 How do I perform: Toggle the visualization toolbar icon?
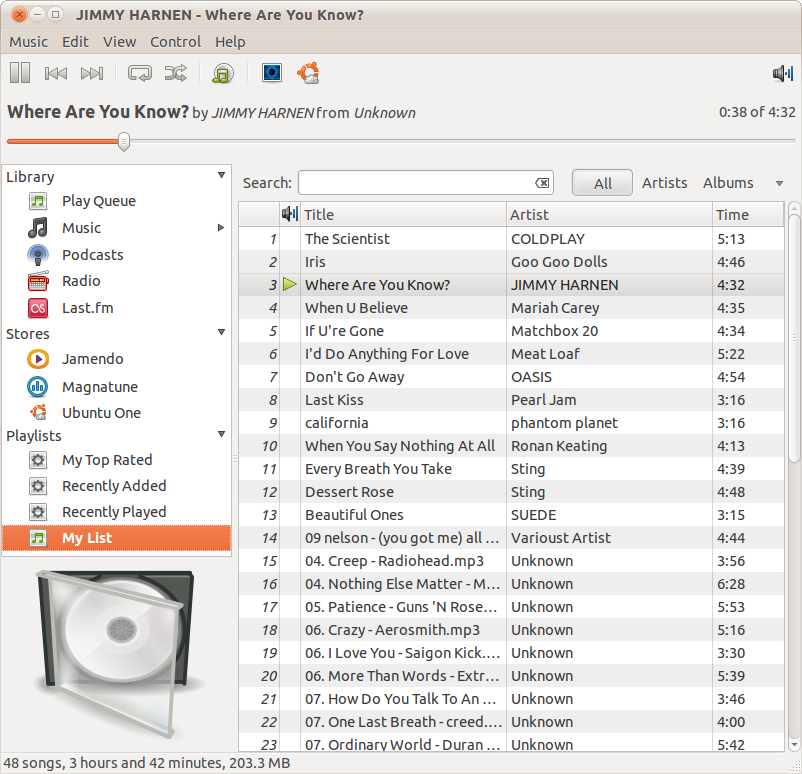click(272, 73)
